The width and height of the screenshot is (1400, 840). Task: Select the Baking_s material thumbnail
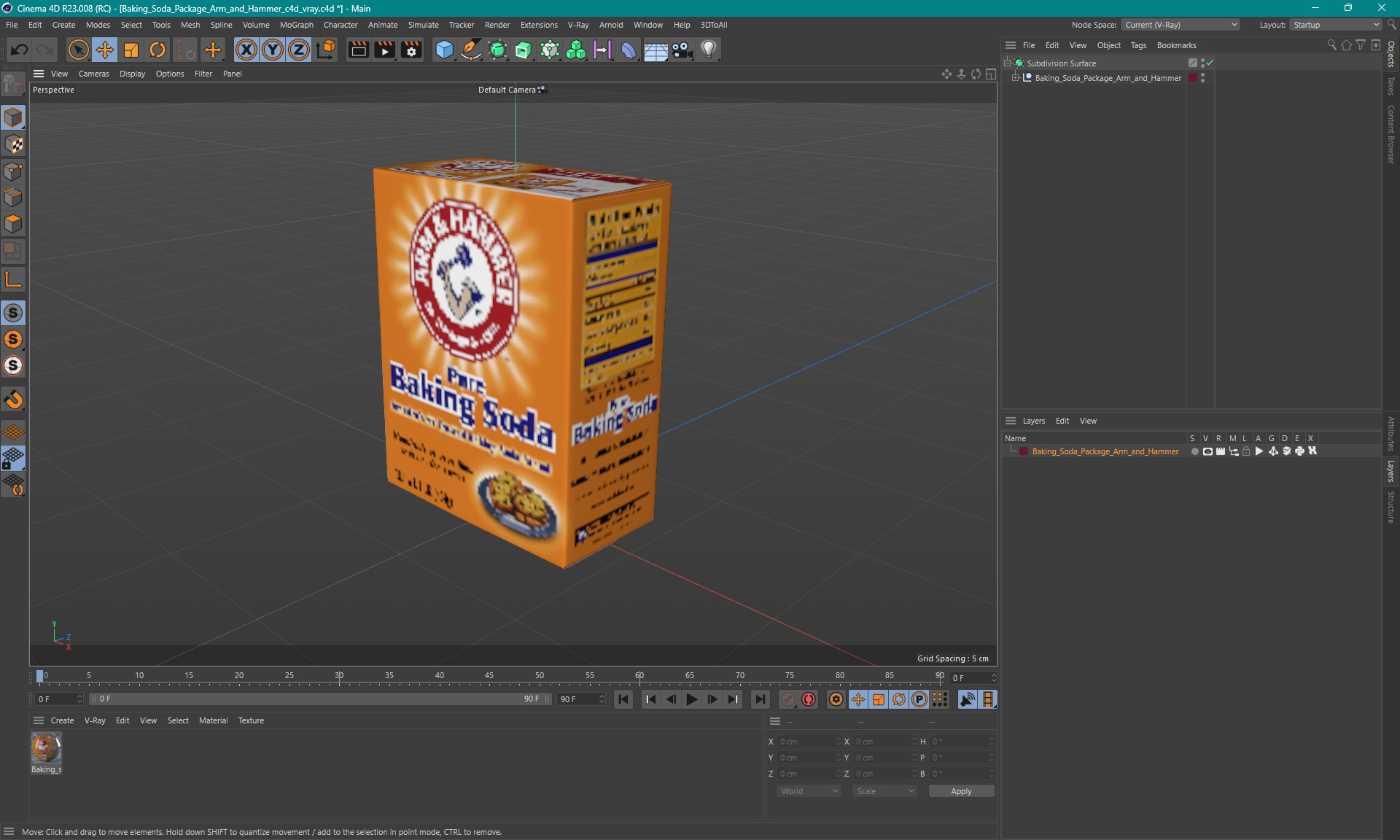pos(46,748)
